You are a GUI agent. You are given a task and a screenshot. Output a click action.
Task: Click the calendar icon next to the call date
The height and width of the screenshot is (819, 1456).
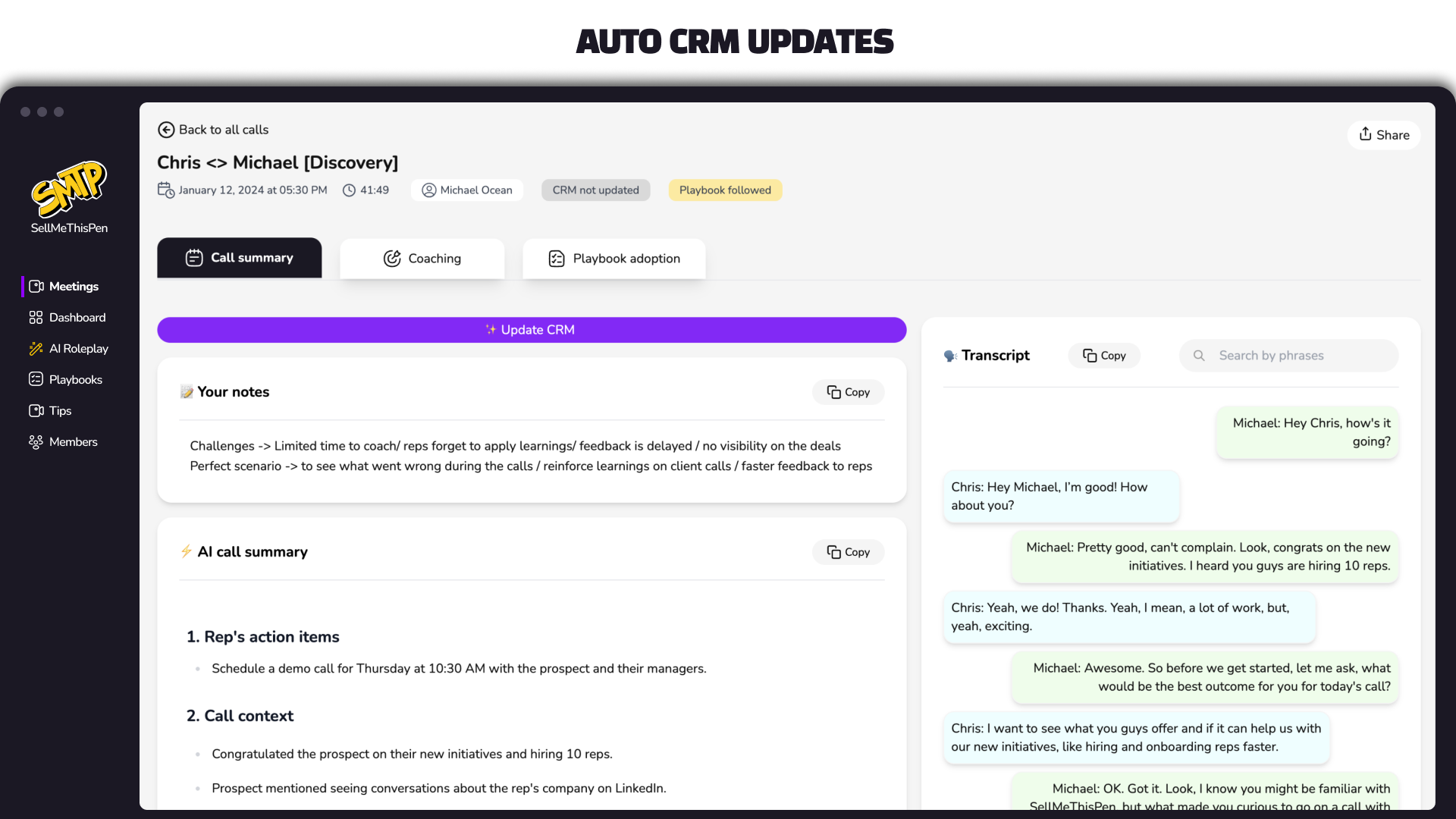click(x=166, y=190)
